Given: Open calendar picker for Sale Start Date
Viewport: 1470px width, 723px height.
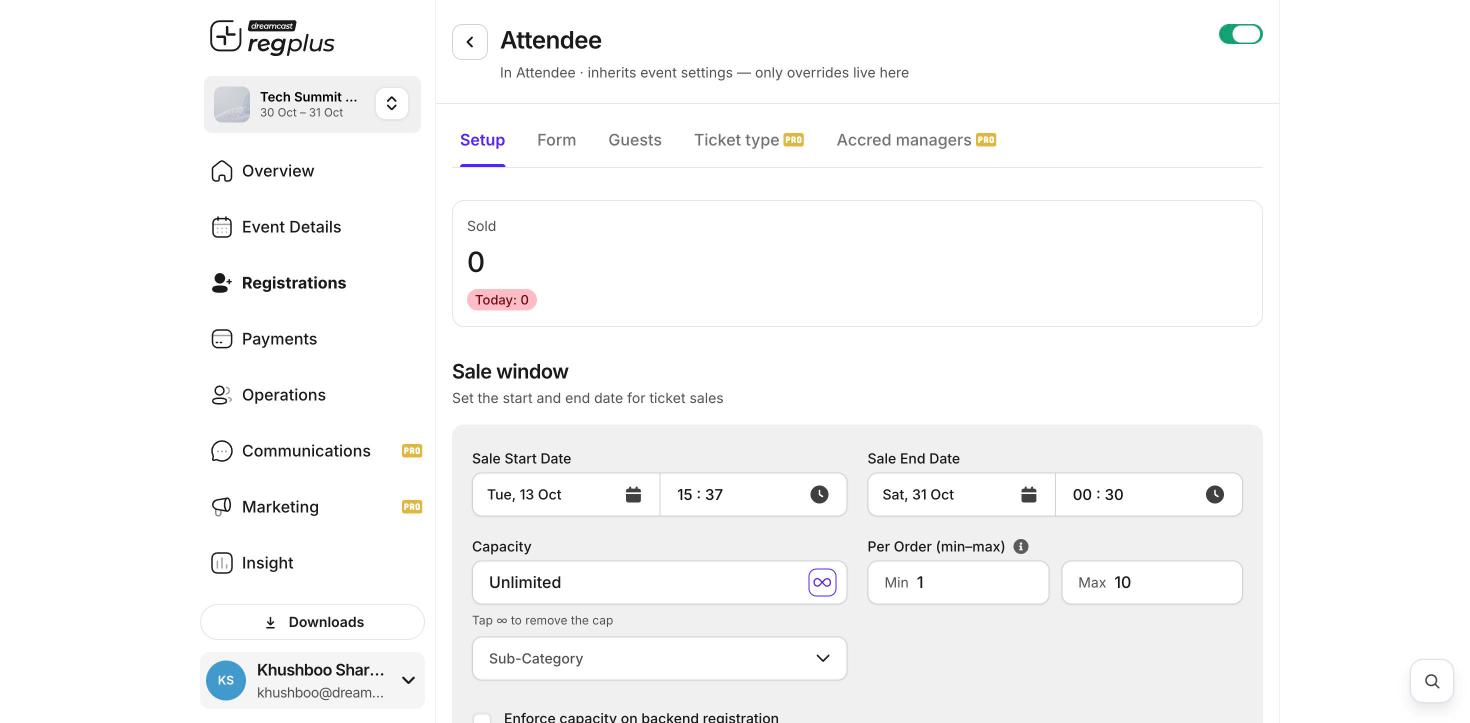Looking at the screenshot, I should coord(633,495).
